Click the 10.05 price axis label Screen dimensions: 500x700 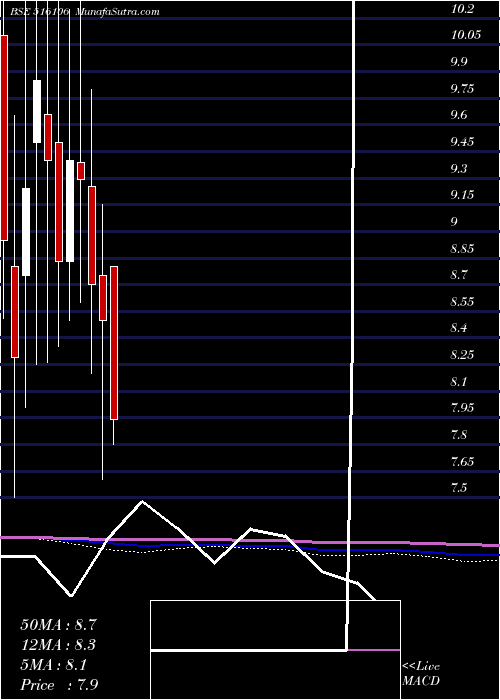466,36
